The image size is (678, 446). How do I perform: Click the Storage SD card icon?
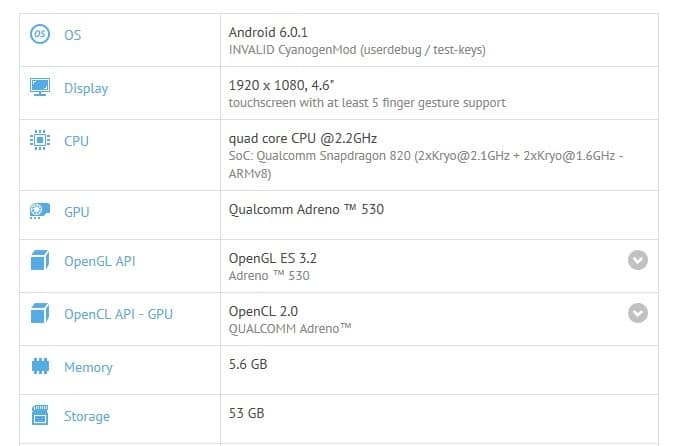pos(41,416)
